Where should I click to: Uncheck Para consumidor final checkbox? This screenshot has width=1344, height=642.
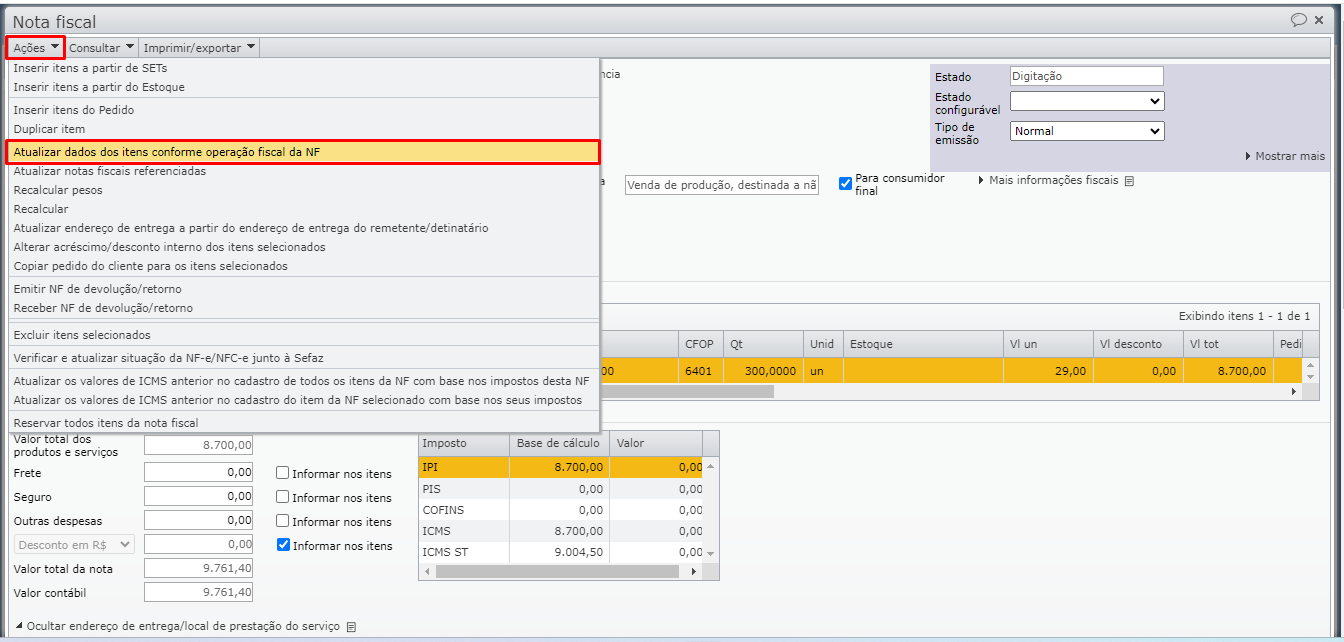pyautogui.click(x=845, y=183)
